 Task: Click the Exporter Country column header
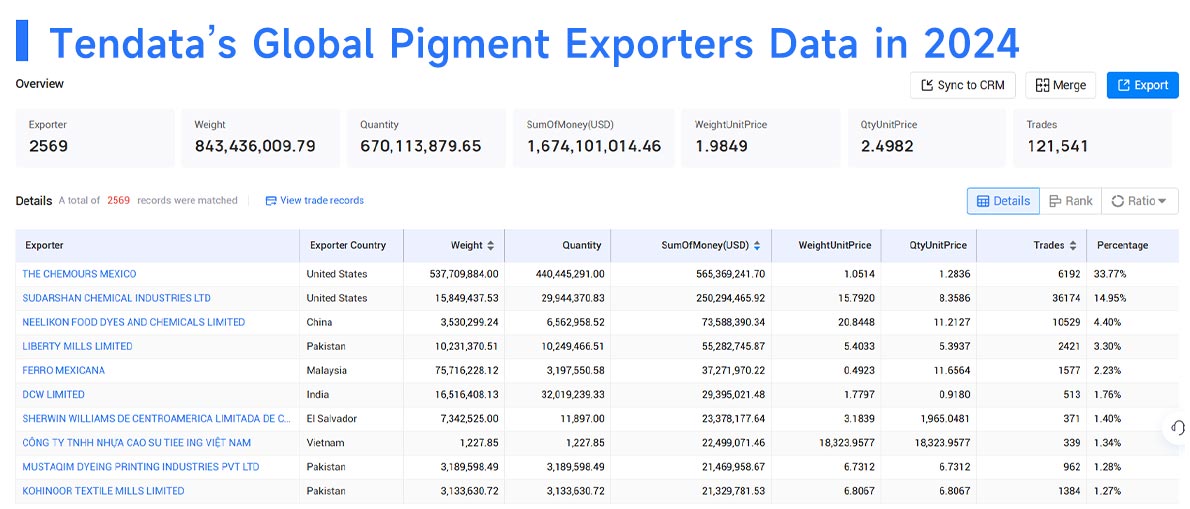(351, 246)
